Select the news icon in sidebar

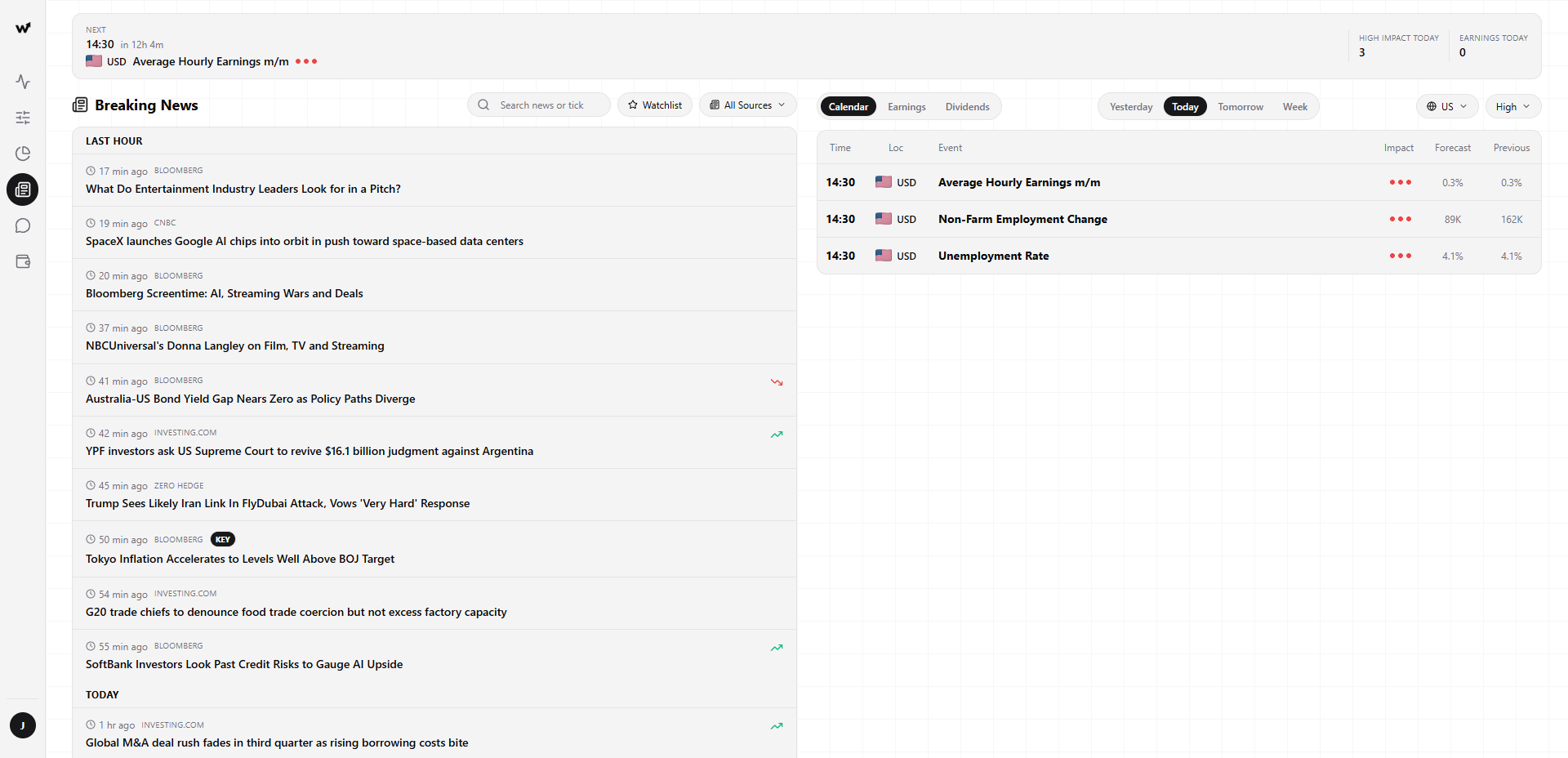click(23, 189)
